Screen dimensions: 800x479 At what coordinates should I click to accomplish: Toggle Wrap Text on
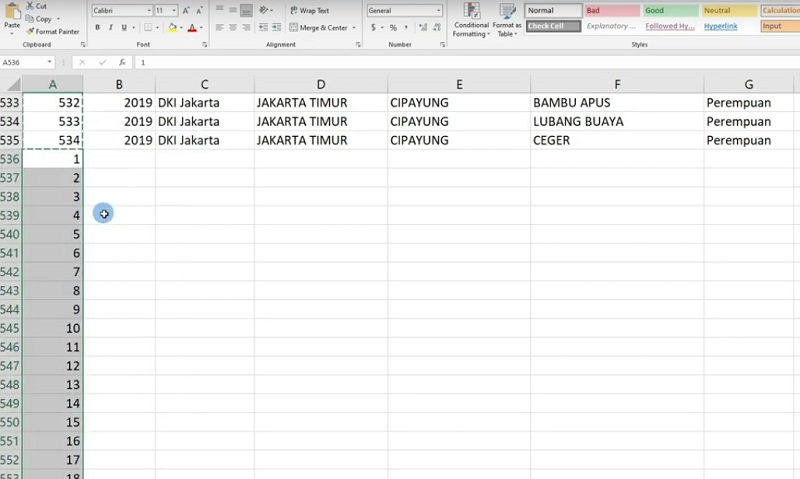(x=309, y=11)
